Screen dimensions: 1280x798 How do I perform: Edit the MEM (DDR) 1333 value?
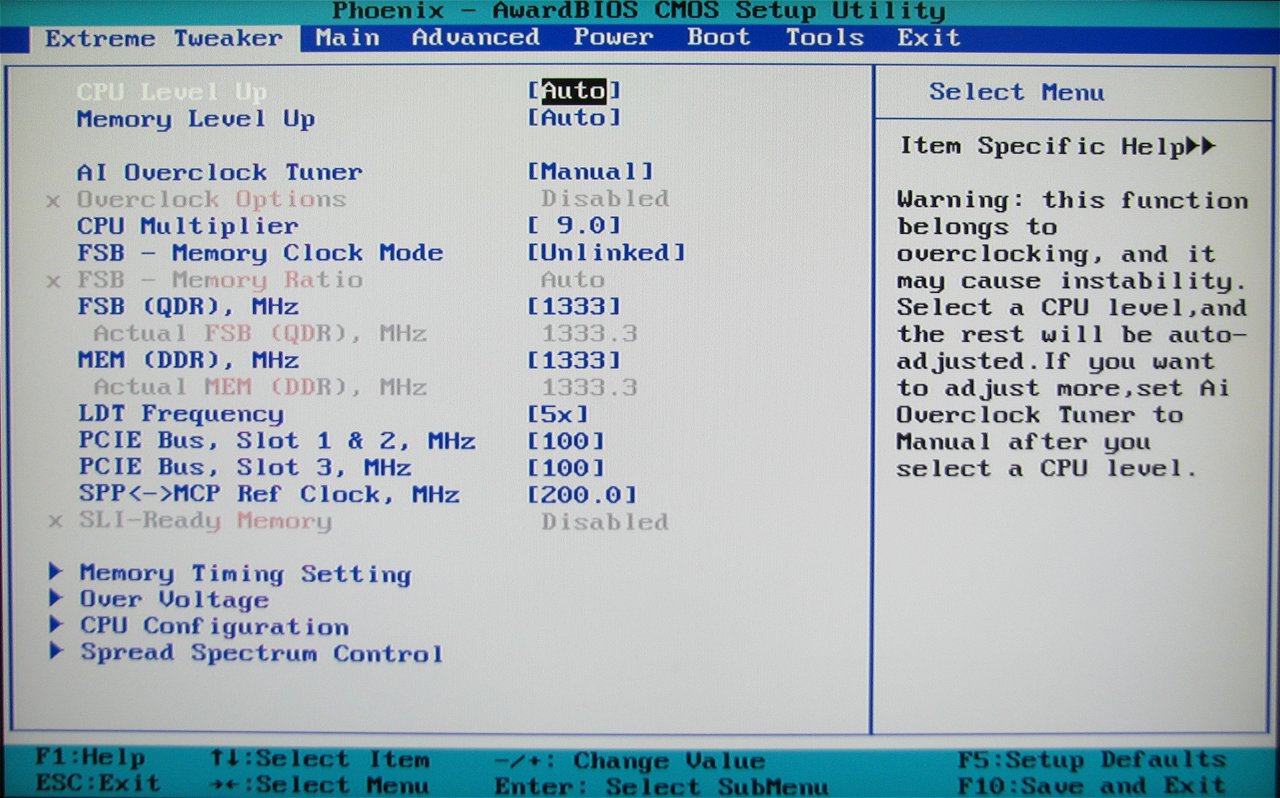coord(574,360)
